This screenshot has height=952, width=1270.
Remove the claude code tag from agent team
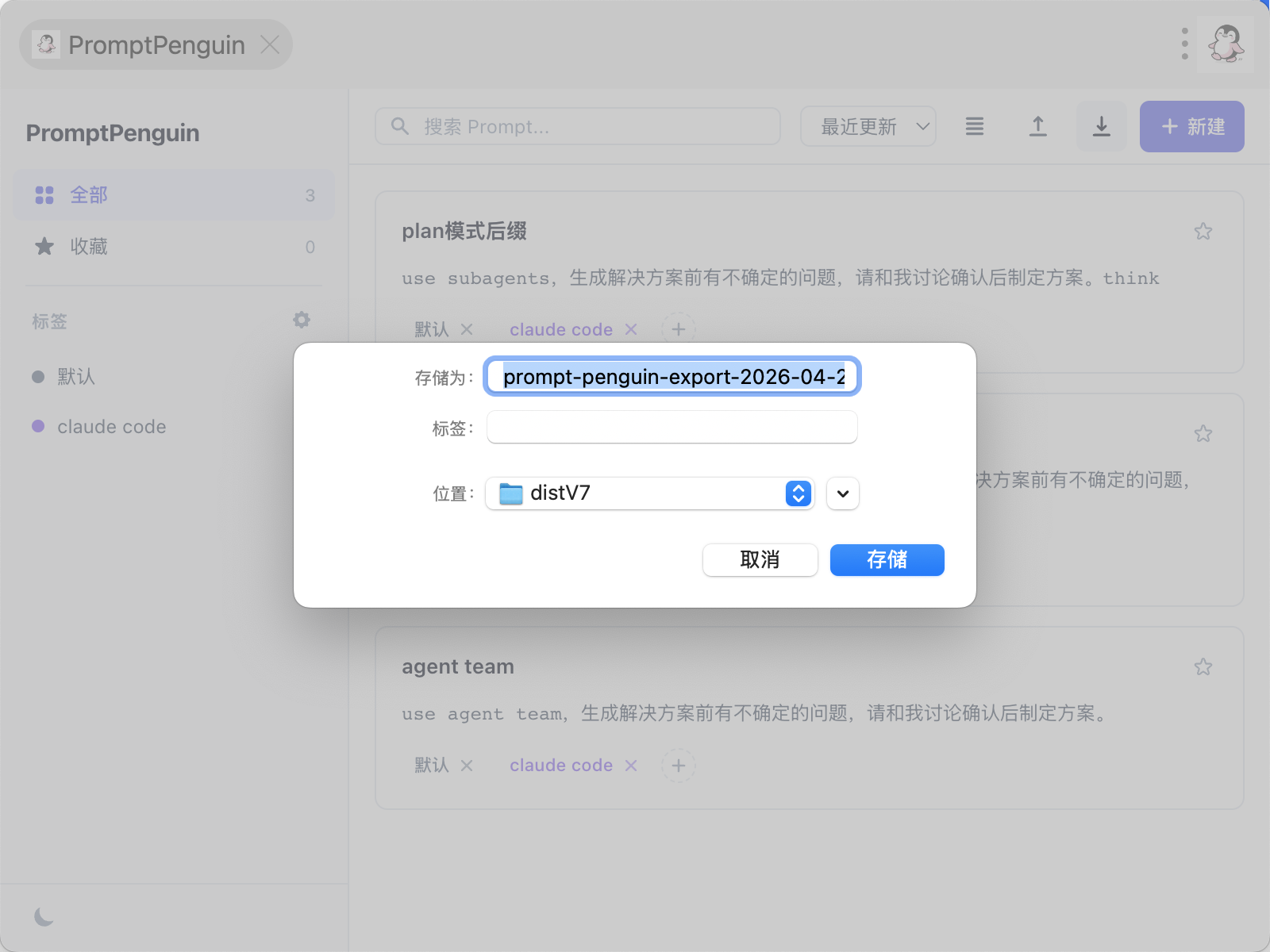(x=631, y=766)
